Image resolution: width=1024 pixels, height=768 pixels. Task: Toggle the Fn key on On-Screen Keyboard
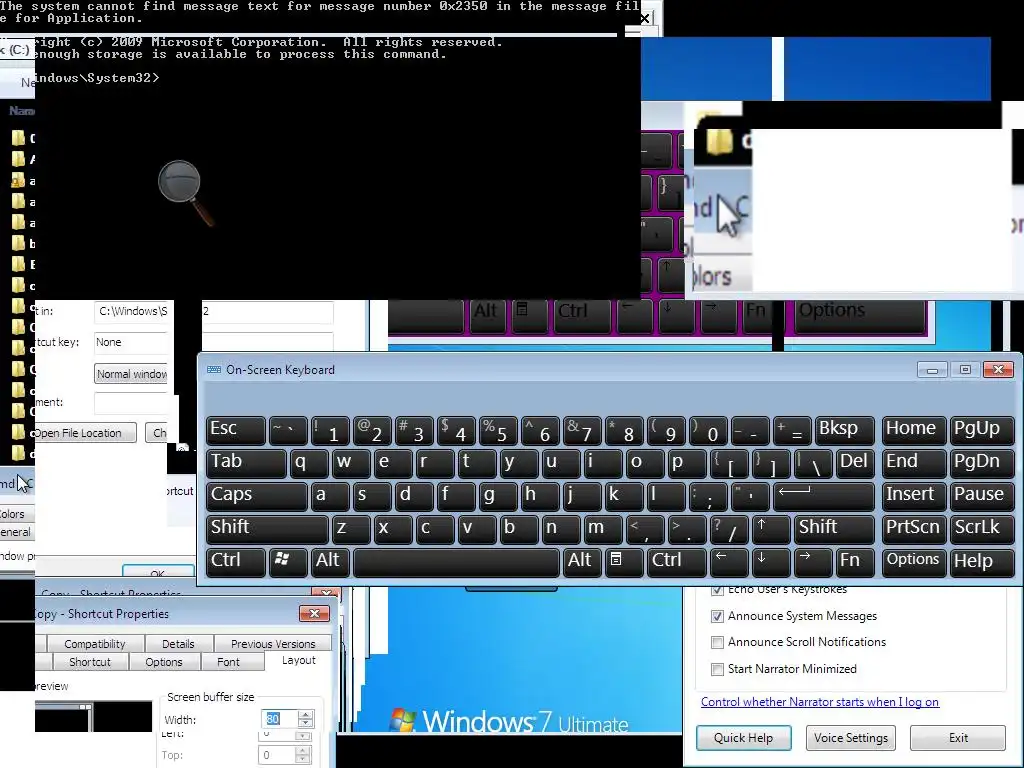tap(854, 562)
